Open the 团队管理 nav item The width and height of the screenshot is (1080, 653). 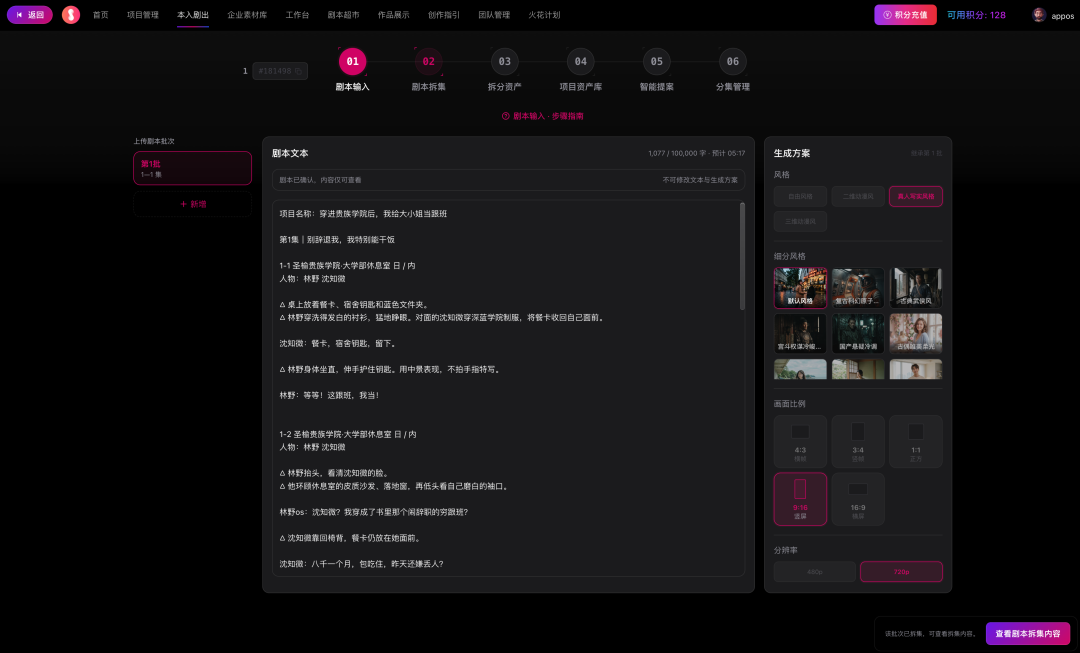click(494, 14)
